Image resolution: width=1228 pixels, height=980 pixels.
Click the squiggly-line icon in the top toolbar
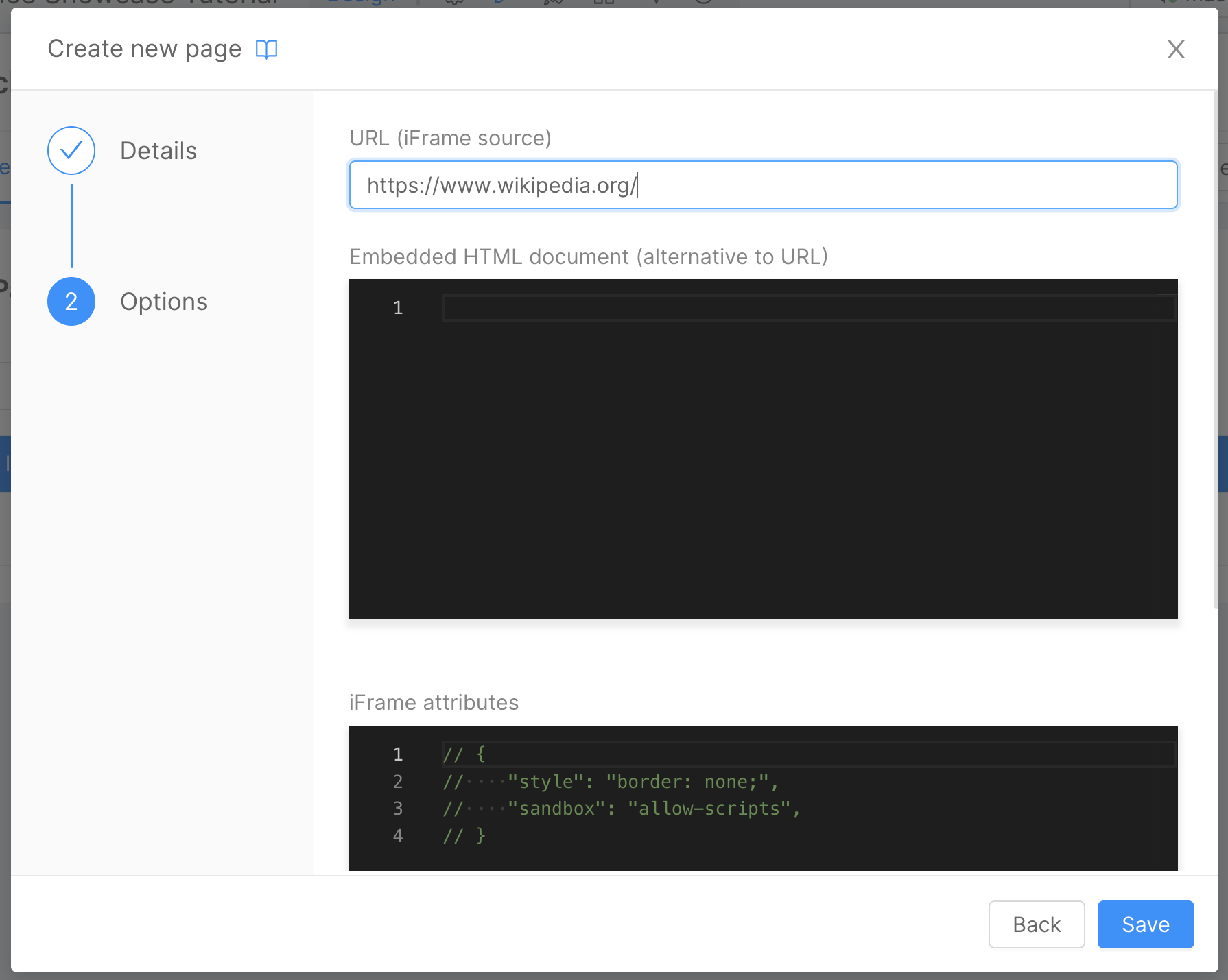pos(453,3)
